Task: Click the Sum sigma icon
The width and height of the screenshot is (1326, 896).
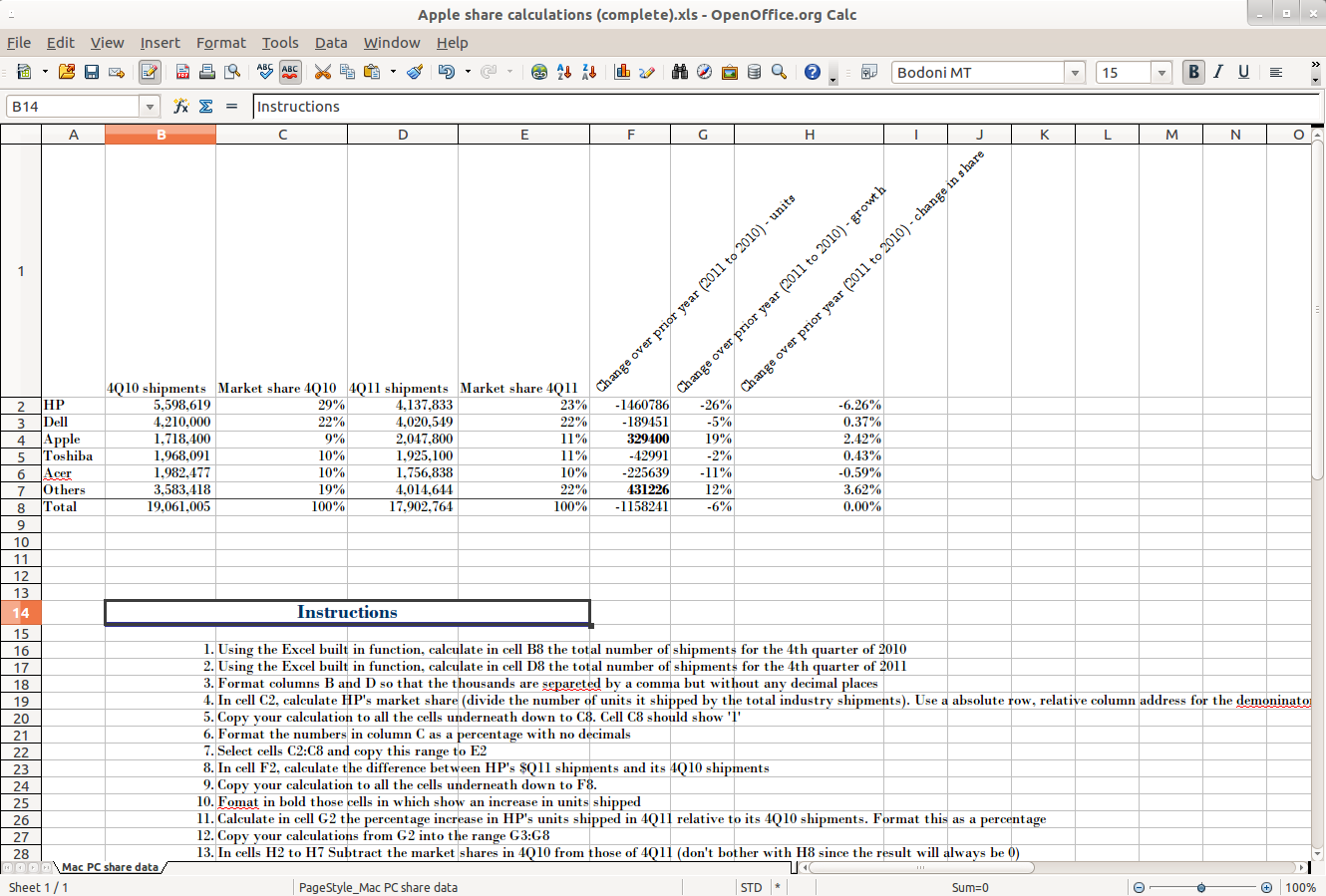Action: pos(205,107)
